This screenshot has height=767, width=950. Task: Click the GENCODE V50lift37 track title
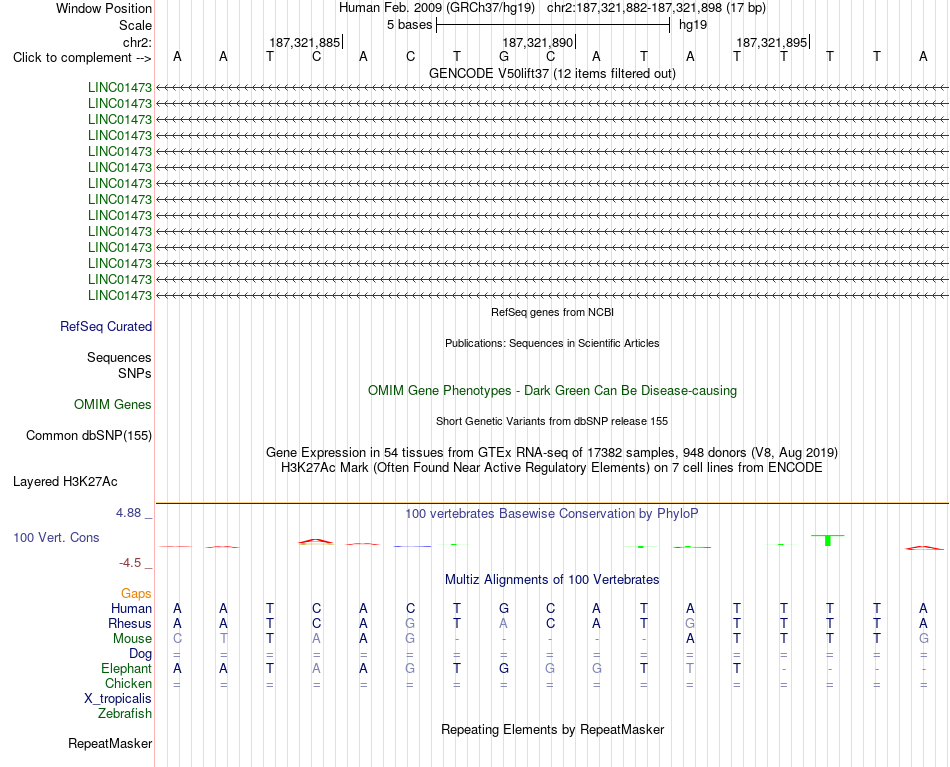tap(552, 73)
